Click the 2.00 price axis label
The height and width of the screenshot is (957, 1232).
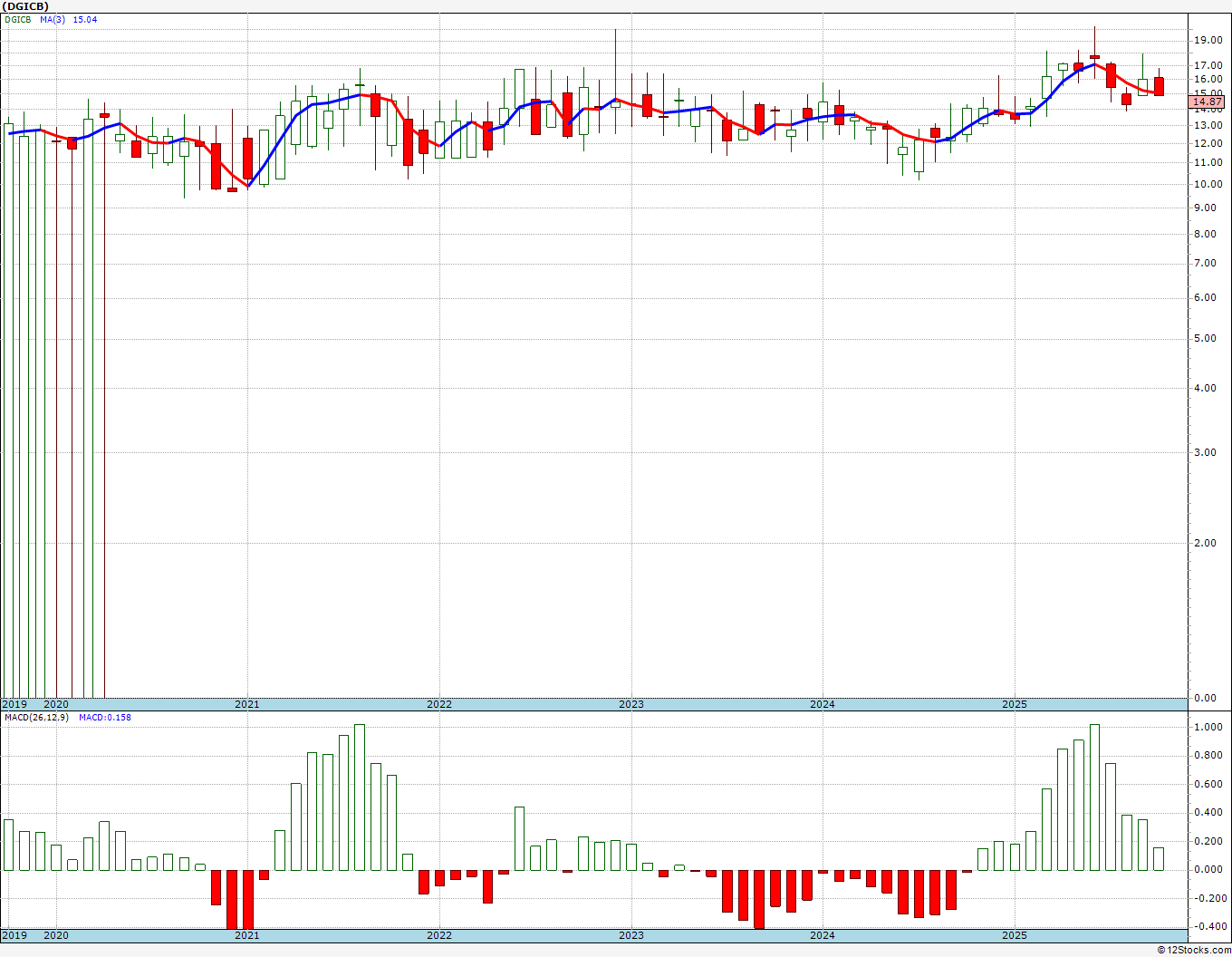pyautogui.click(x=1205, y=544)
